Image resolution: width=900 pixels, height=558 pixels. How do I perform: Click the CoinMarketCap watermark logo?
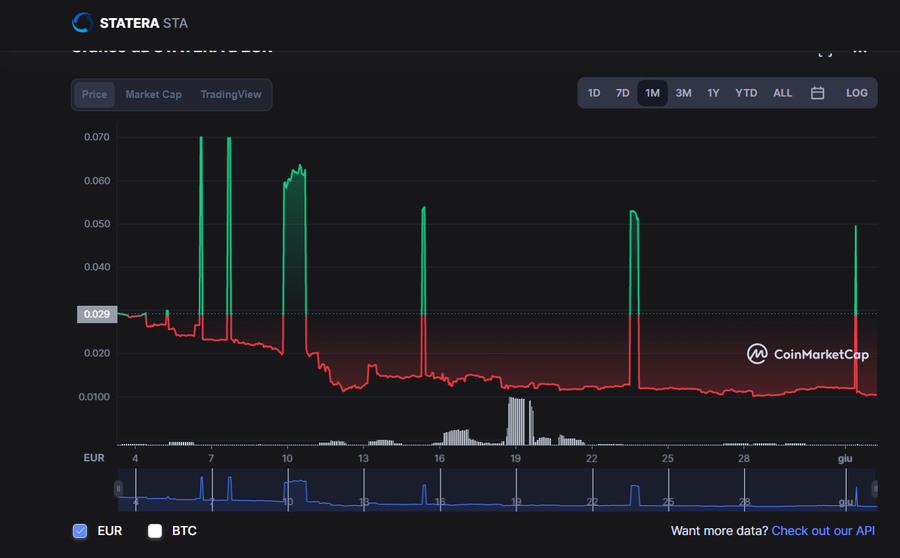808,354
